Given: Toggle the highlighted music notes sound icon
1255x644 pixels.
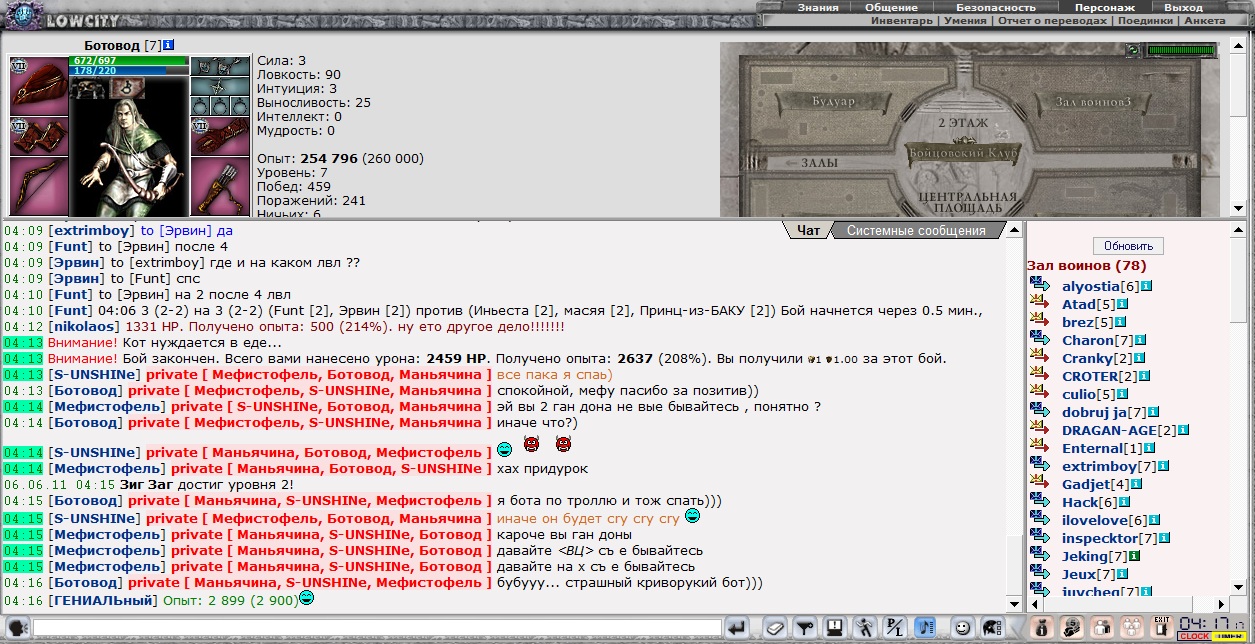Looking at the screenshot, I should (925, 628).
